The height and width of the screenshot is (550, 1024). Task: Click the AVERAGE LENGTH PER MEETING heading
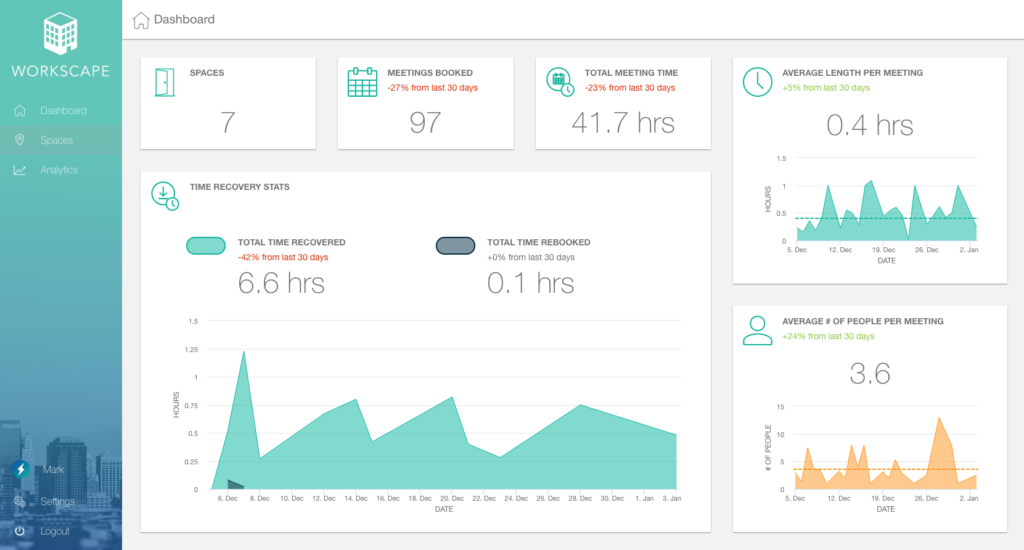point(853,73)
